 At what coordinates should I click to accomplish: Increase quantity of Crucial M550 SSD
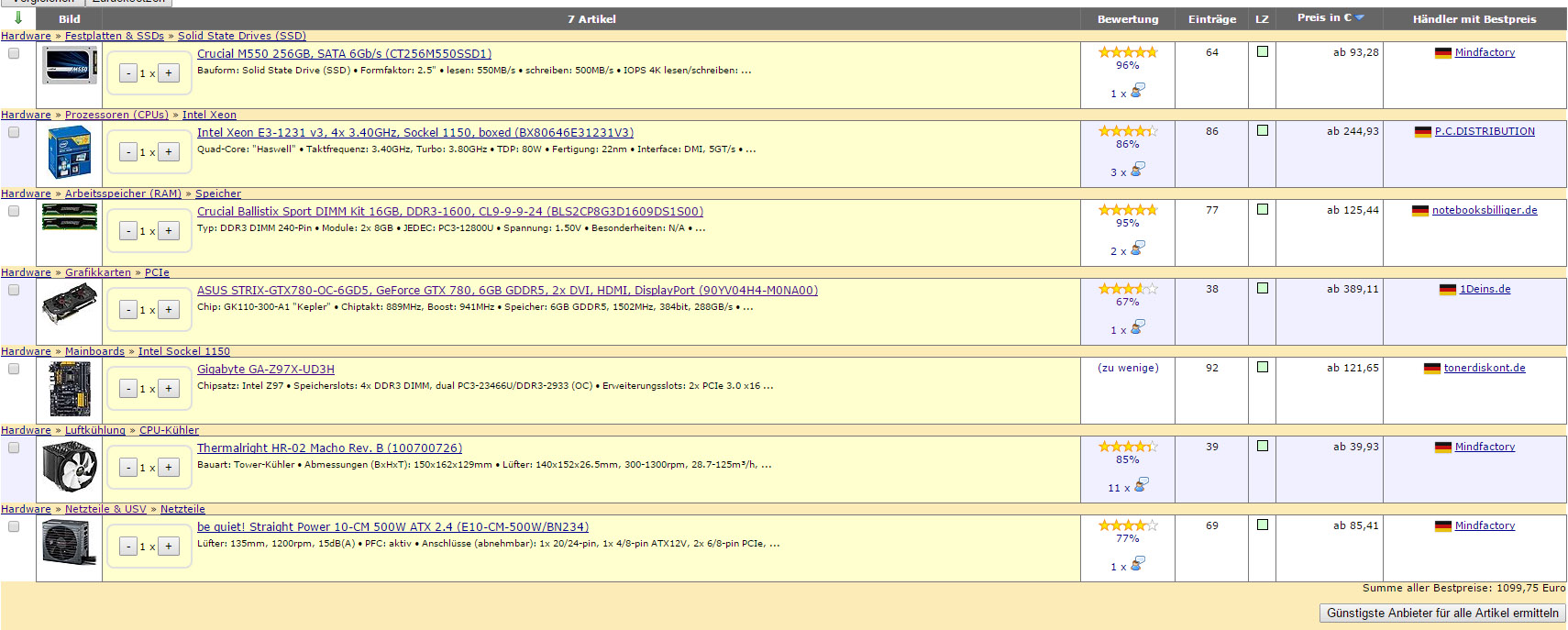[x=169, y=73]
